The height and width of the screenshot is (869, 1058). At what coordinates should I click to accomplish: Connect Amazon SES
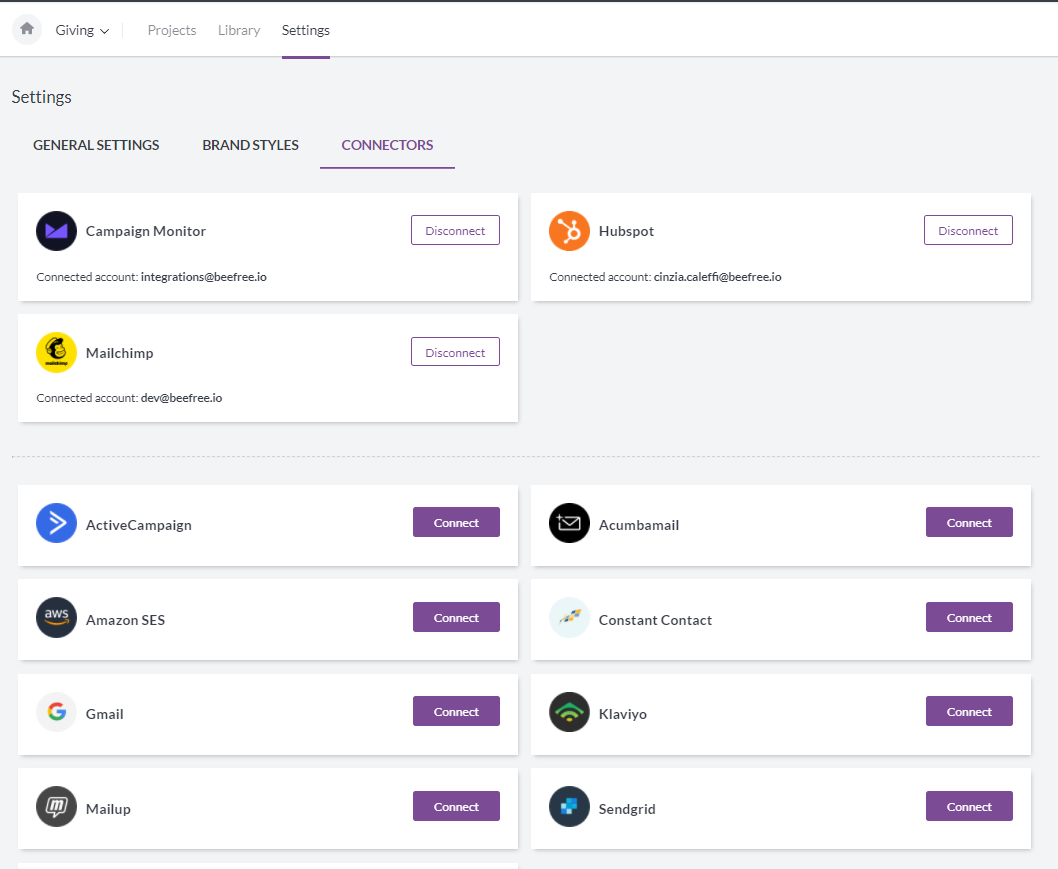(x=456, y=617)
